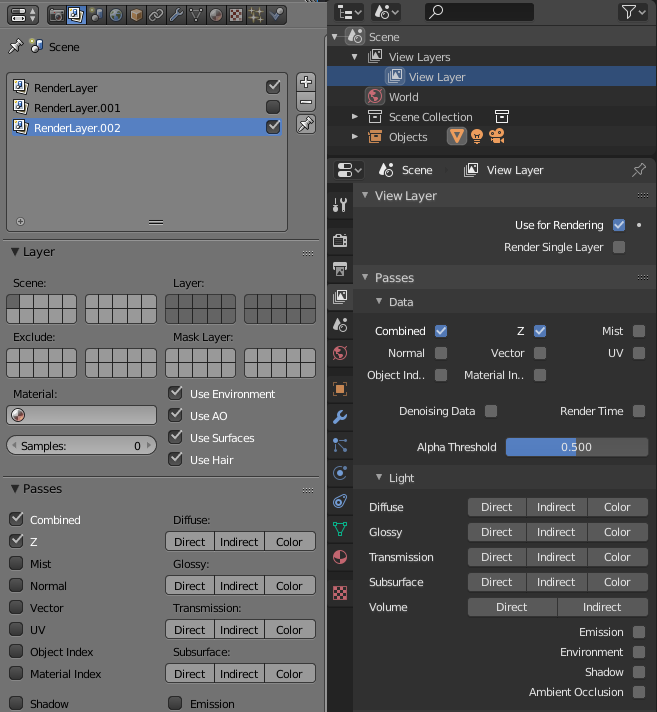Open the blue wrench Modifiers tab in sidebar

click(340, 417)
